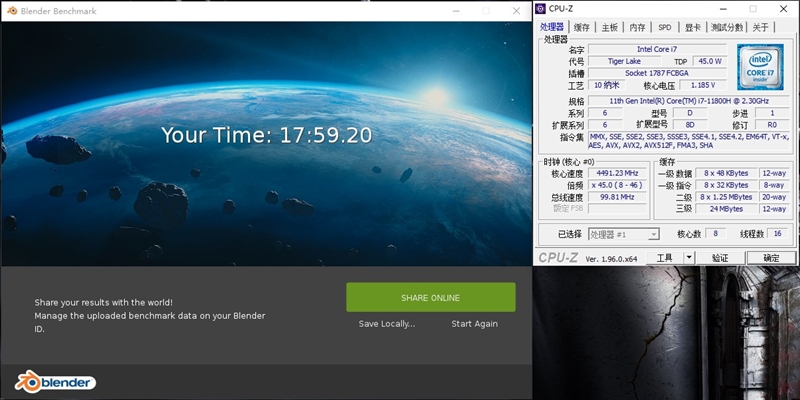Image resolution: width=800 pixels, height=400 pixels.
Task: Minimize the CPU-Z window
Action: pos(723,9)
